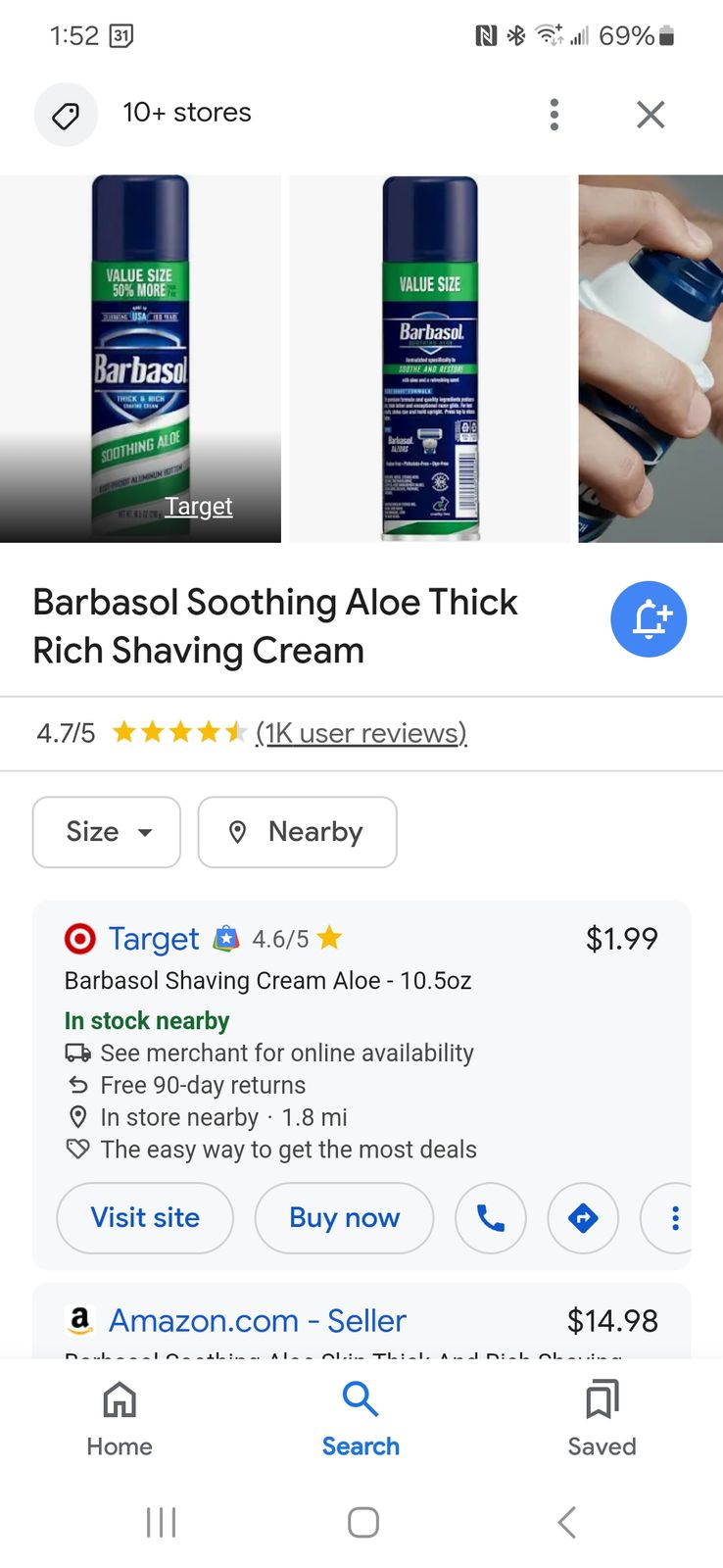Open recent apps from navigation bar
The image size is (723, 1568).
click(161, 1522)
